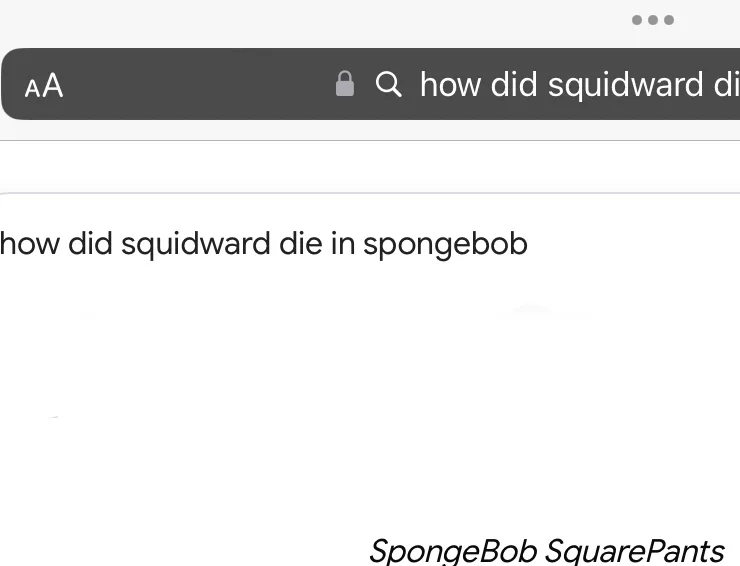Image resolution: width=740 pixels, height=566 pixels.
Task: Open the AA page format menu
Action: (44, 86)
